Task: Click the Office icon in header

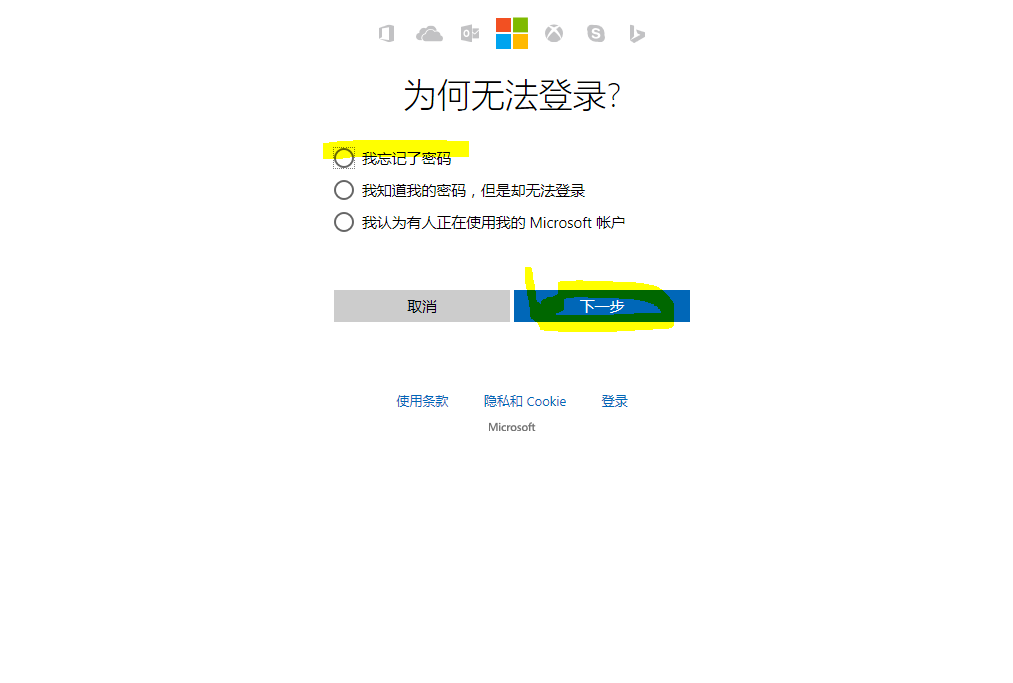Action: 386,34
